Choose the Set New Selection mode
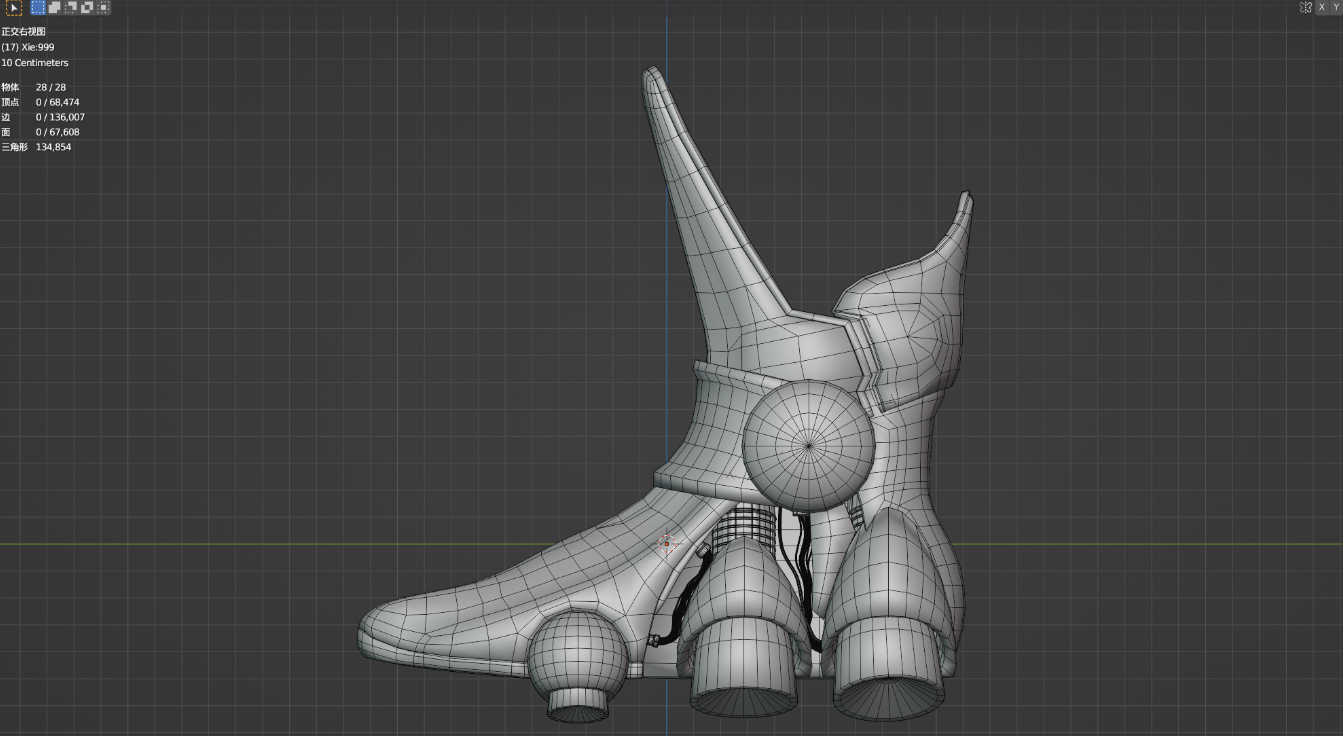 coord(38,7)
